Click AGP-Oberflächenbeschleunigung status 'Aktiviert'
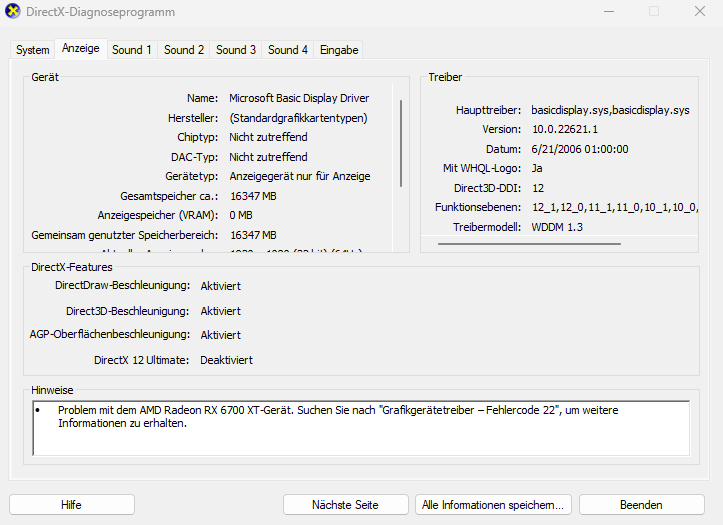The image size is (723, 525). (x=221, y=335)
